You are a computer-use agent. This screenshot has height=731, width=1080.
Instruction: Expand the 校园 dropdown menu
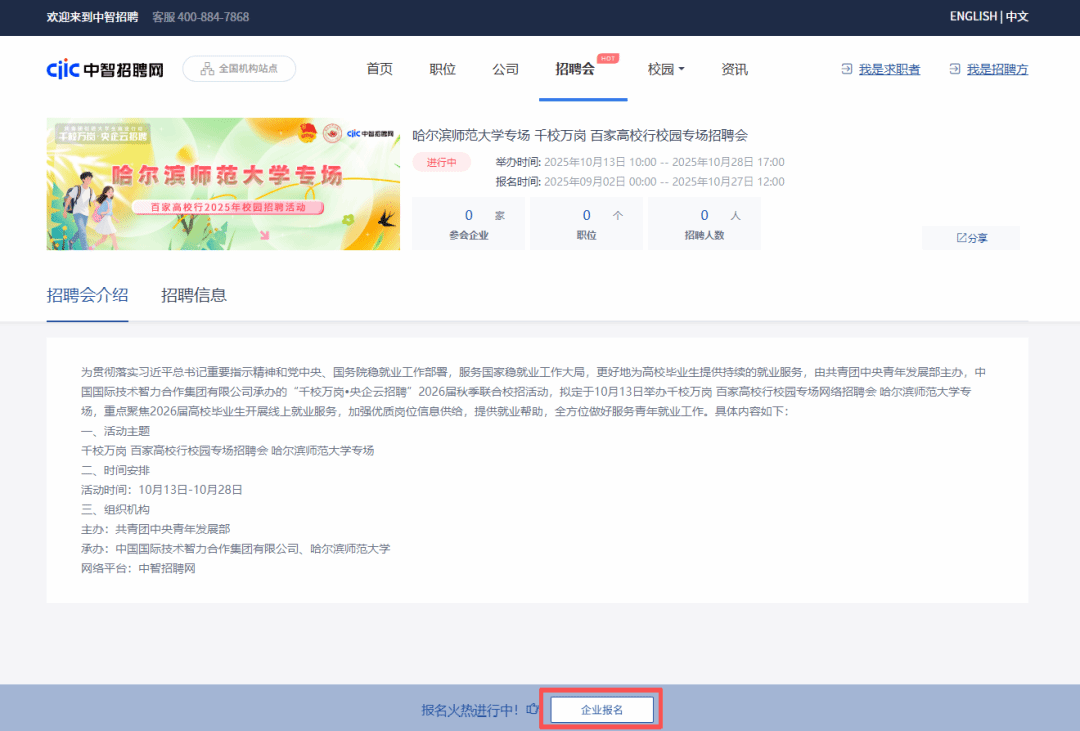click(x=666, y=69)
